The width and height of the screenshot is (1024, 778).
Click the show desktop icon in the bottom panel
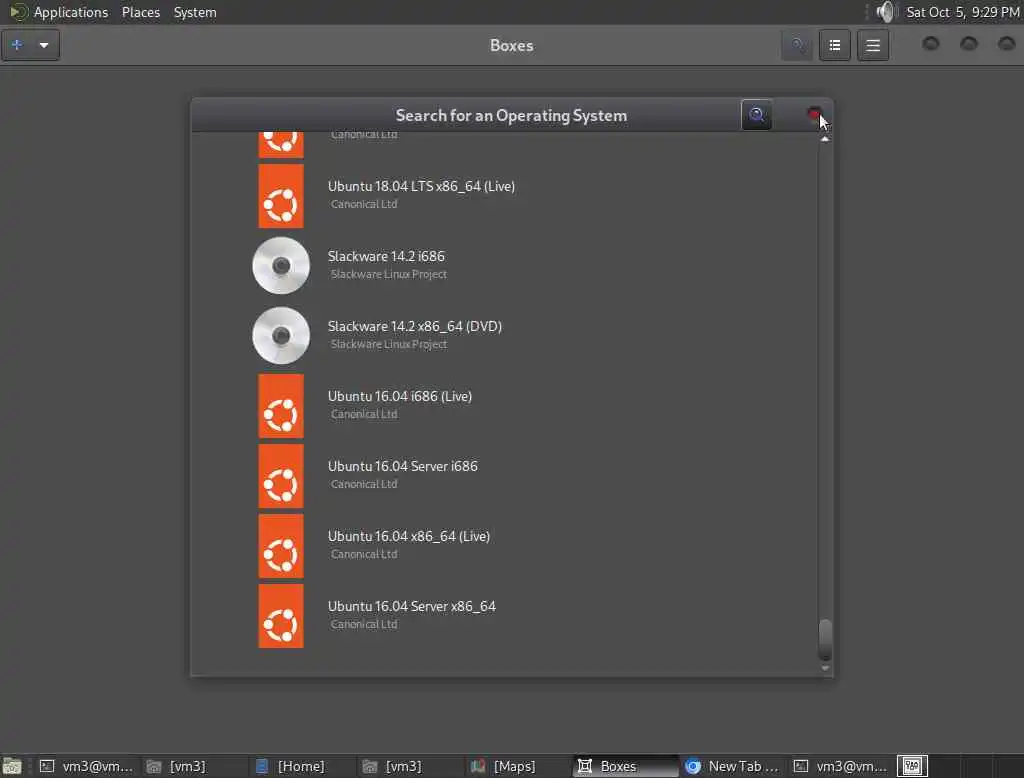12,766
